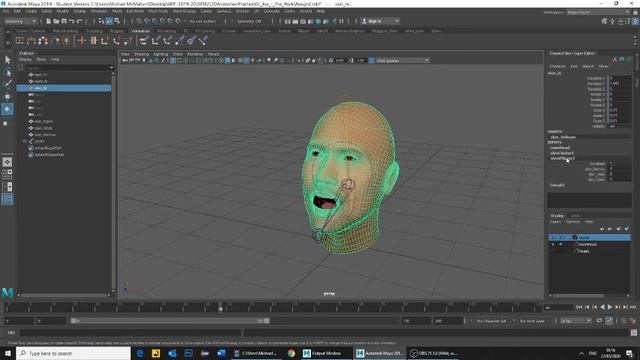Toggle visibility V on highlighted display layer

click(x=553, y=238)
